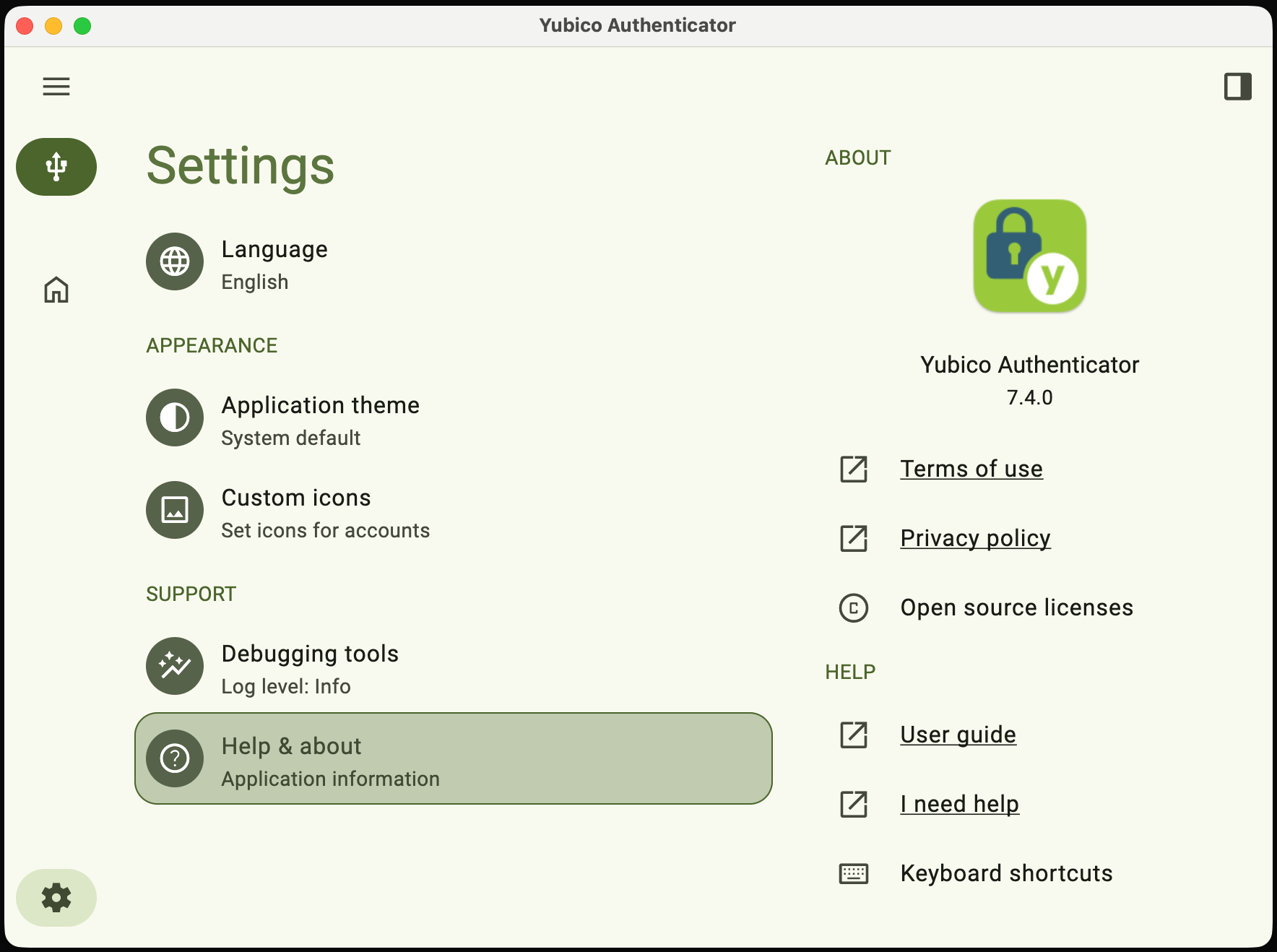Click the half-circle Application theme icon
This screenshot has height=952, width=1277.
(175, 417)
